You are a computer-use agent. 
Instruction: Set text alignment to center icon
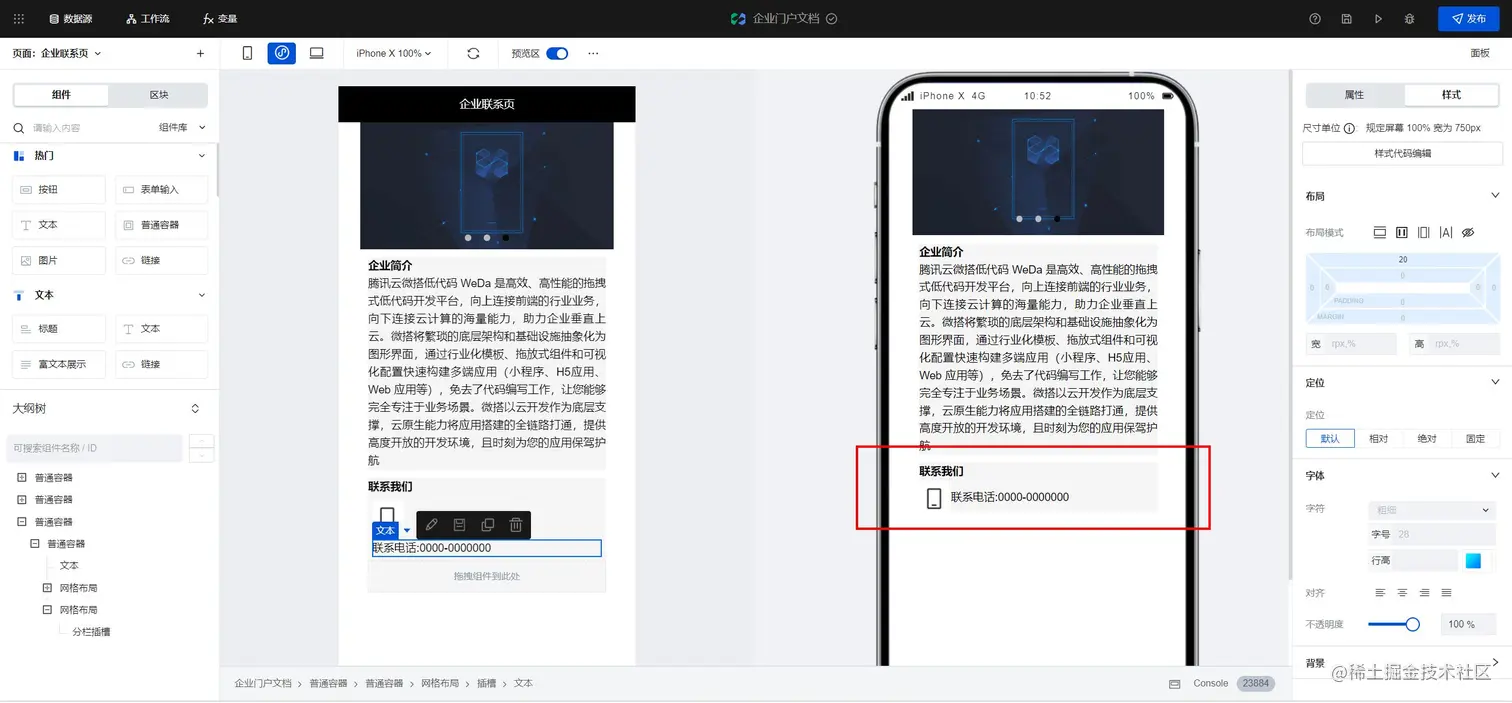[1402, 593]
